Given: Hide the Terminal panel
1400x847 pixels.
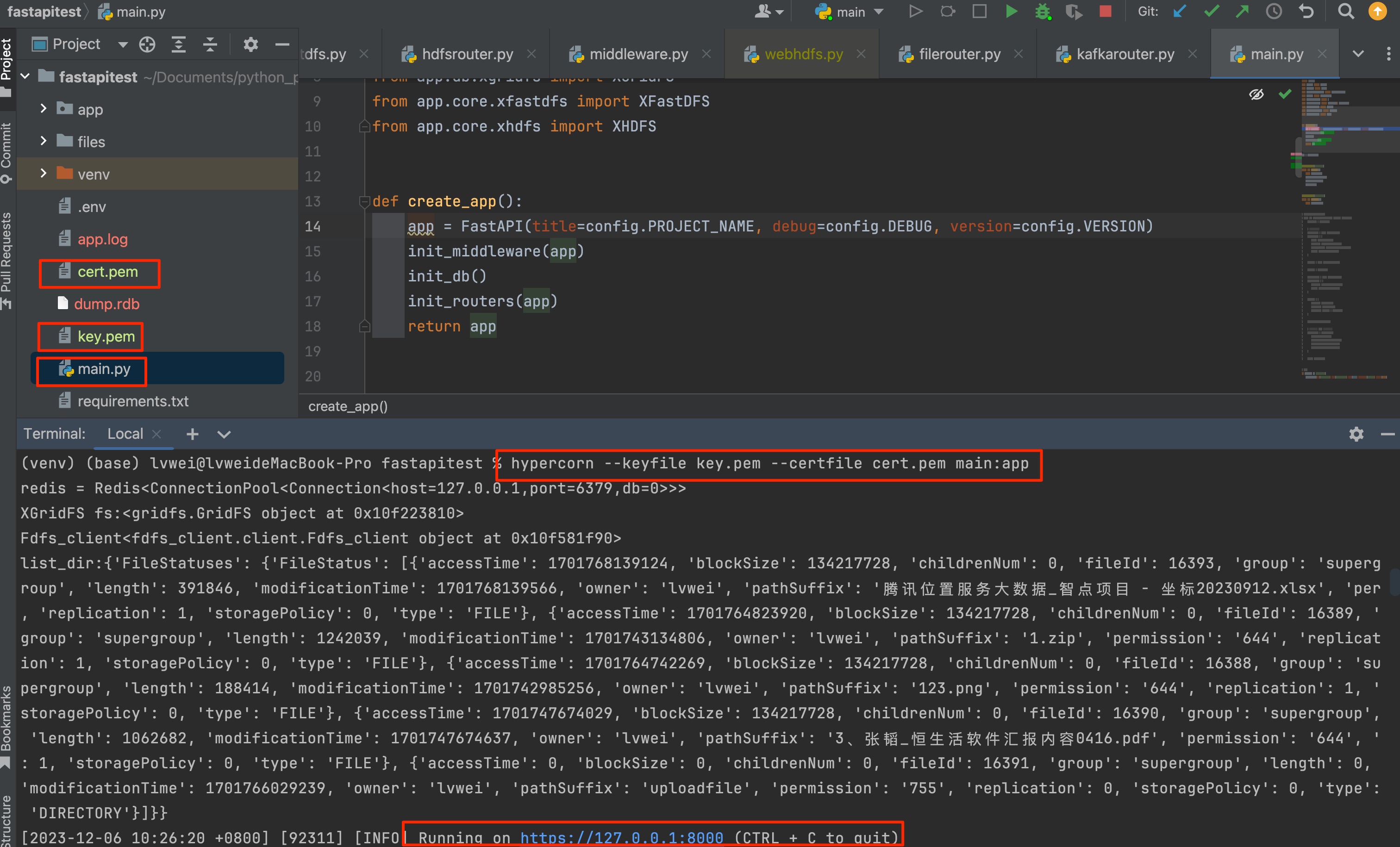Looking at the screenshot, I should (1387, 434).
